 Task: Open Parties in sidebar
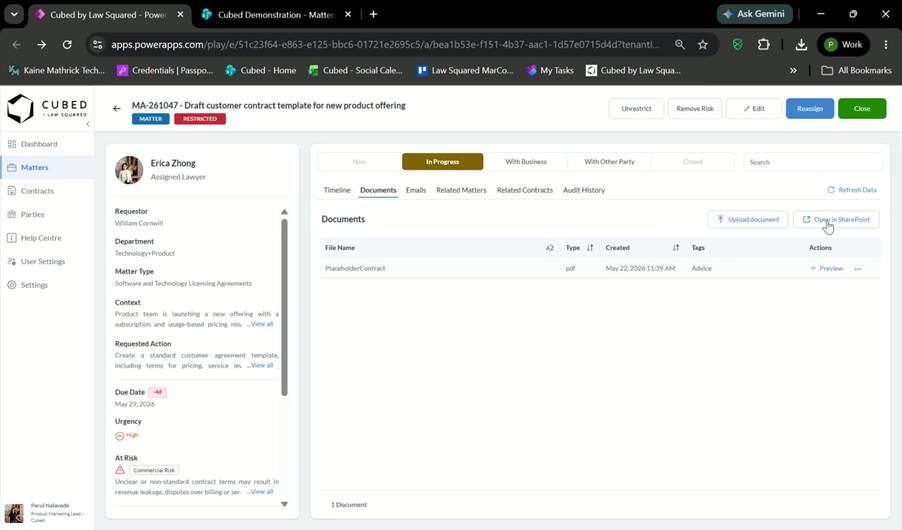click(x=32, y=215)
